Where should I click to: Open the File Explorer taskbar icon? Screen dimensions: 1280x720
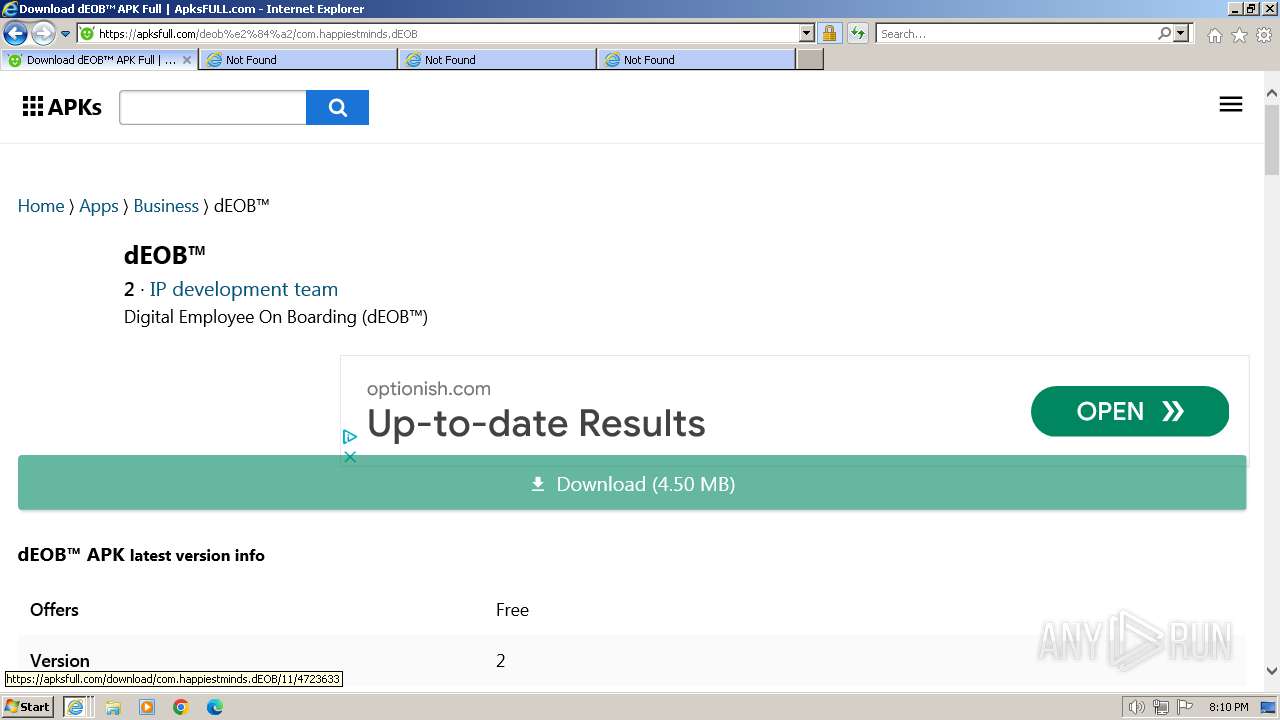[x=113, y=707]
